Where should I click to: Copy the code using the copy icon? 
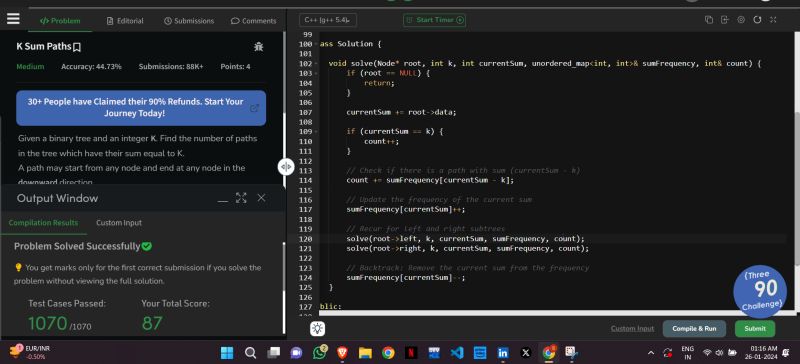pos(708,20)
